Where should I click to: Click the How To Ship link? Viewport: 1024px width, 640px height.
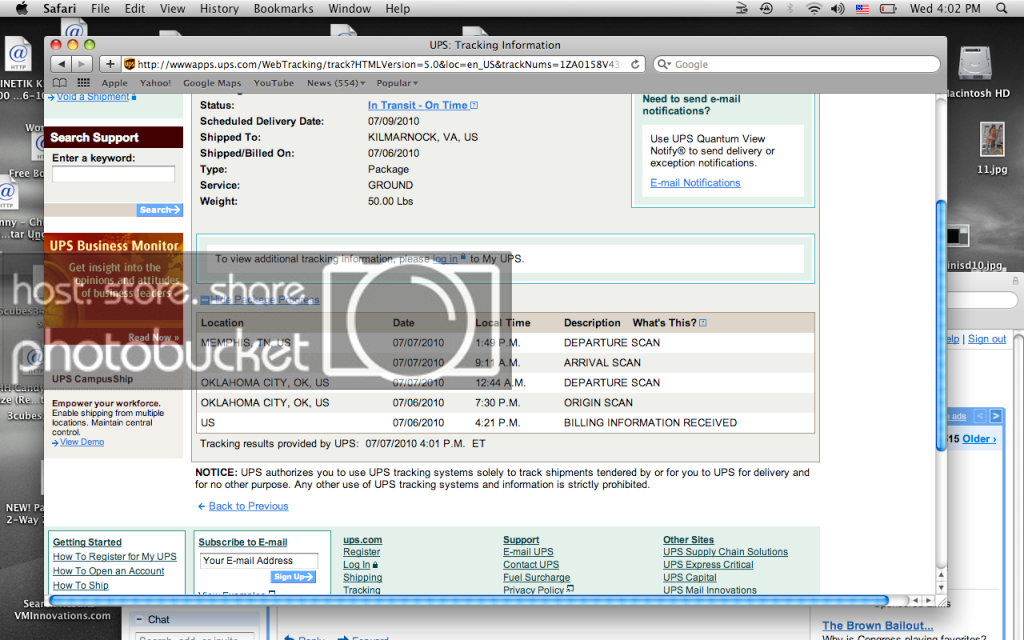80,585
